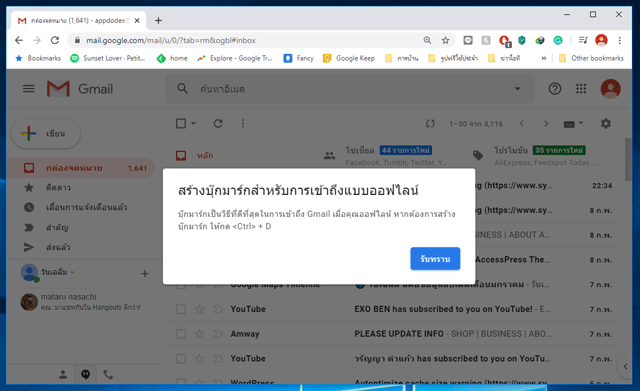Open the three-dot more options in mail toolbar

pyautogui.click(x=242, y=123)
